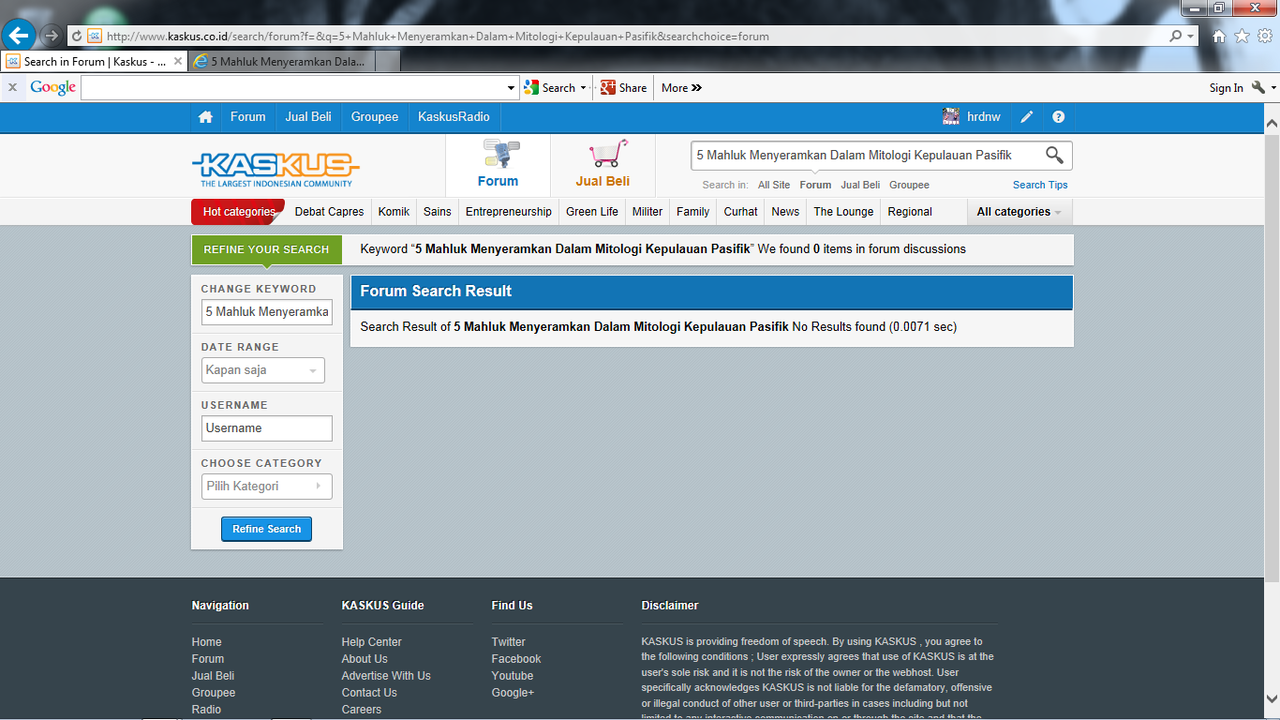This screenshot has height=720, width=1280.
Task: Open the browser Home icon
Action: point(1219,36)
